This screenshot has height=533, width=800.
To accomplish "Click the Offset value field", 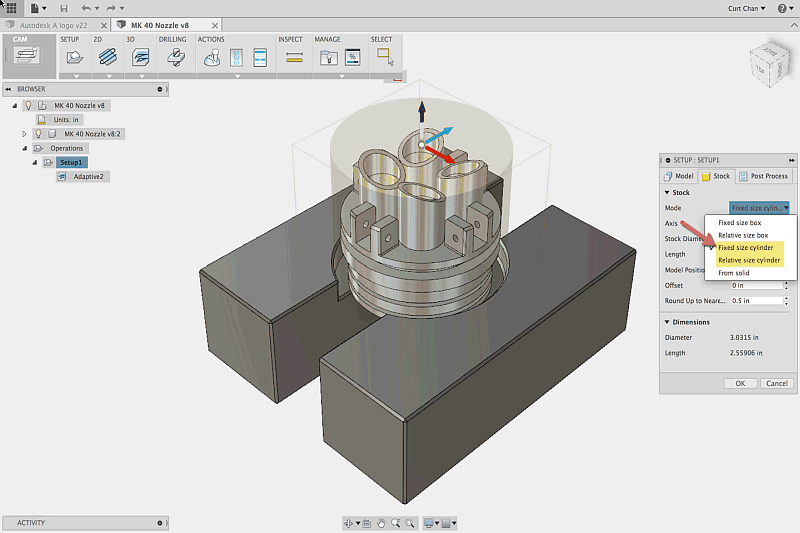I will pos(756,286).
